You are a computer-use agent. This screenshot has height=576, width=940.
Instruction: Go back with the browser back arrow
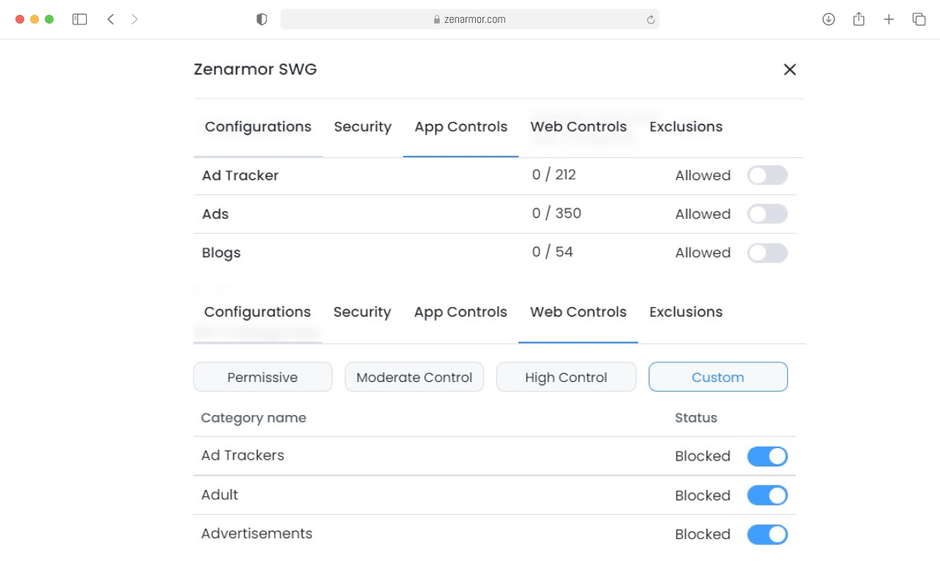tap(110, 19)
